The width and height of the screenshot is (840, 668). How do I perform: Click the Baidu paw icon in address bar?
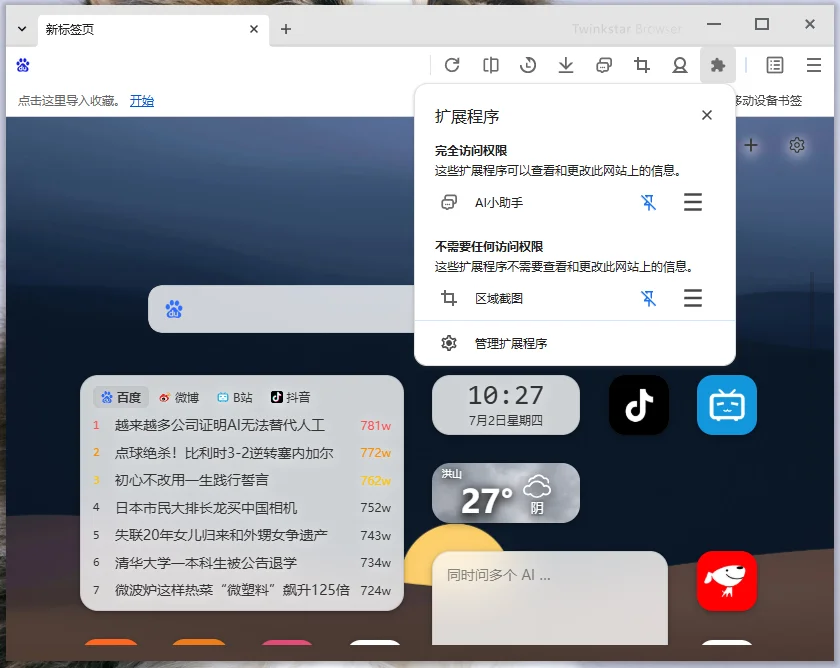[23, 65]
